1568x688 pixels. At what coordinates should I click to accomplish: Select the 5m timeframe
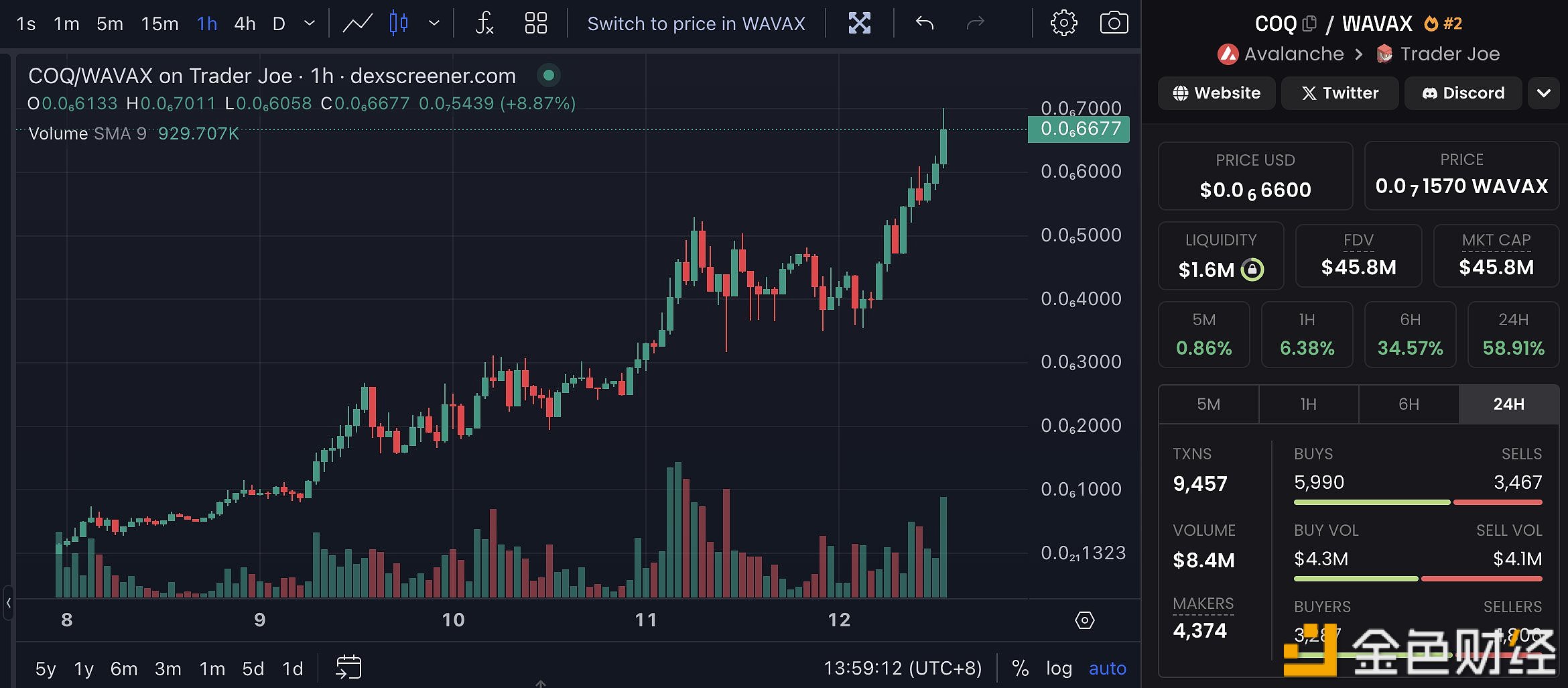click(110, 24)
